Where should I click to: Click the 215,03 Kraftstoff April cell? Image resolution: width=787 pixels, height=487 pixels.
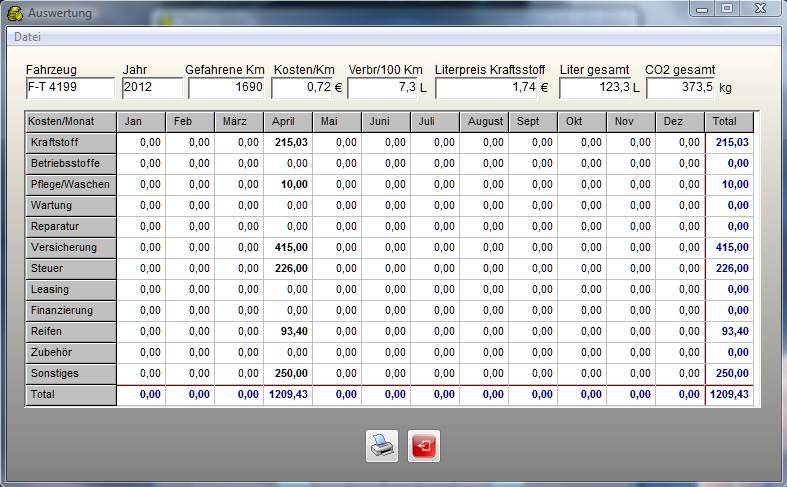288,143
